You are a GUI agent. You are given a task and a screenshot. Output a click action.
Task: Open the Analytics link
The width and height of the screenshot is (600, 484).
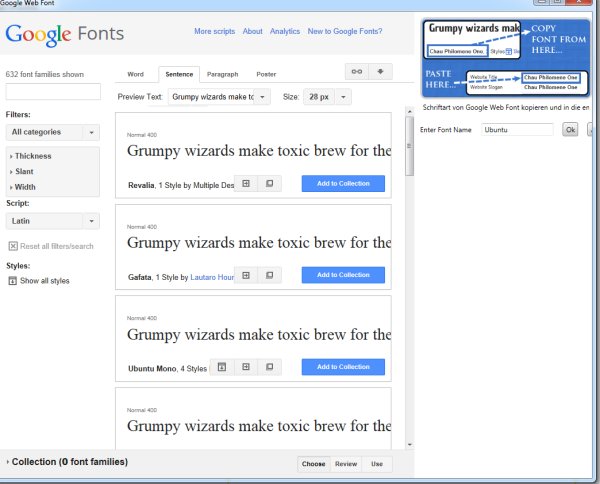coord(285,31)
